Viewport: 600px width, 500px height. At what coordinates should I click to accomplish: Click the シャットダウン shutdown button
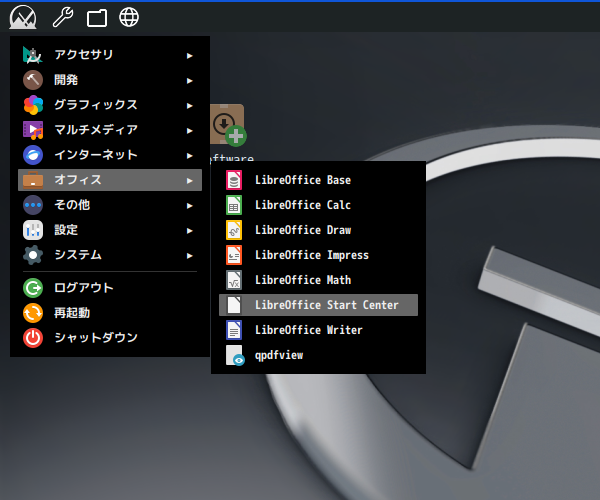[95, 338]
